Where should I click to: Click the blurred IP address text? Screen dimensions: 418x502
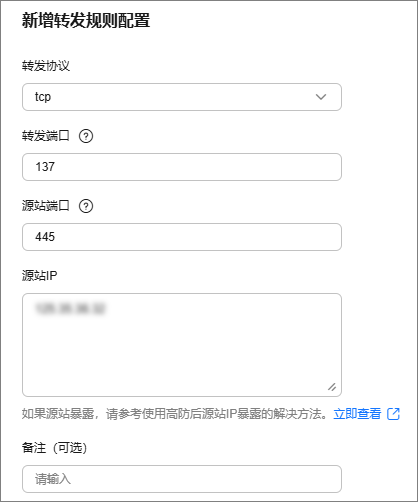pos(70,308)
